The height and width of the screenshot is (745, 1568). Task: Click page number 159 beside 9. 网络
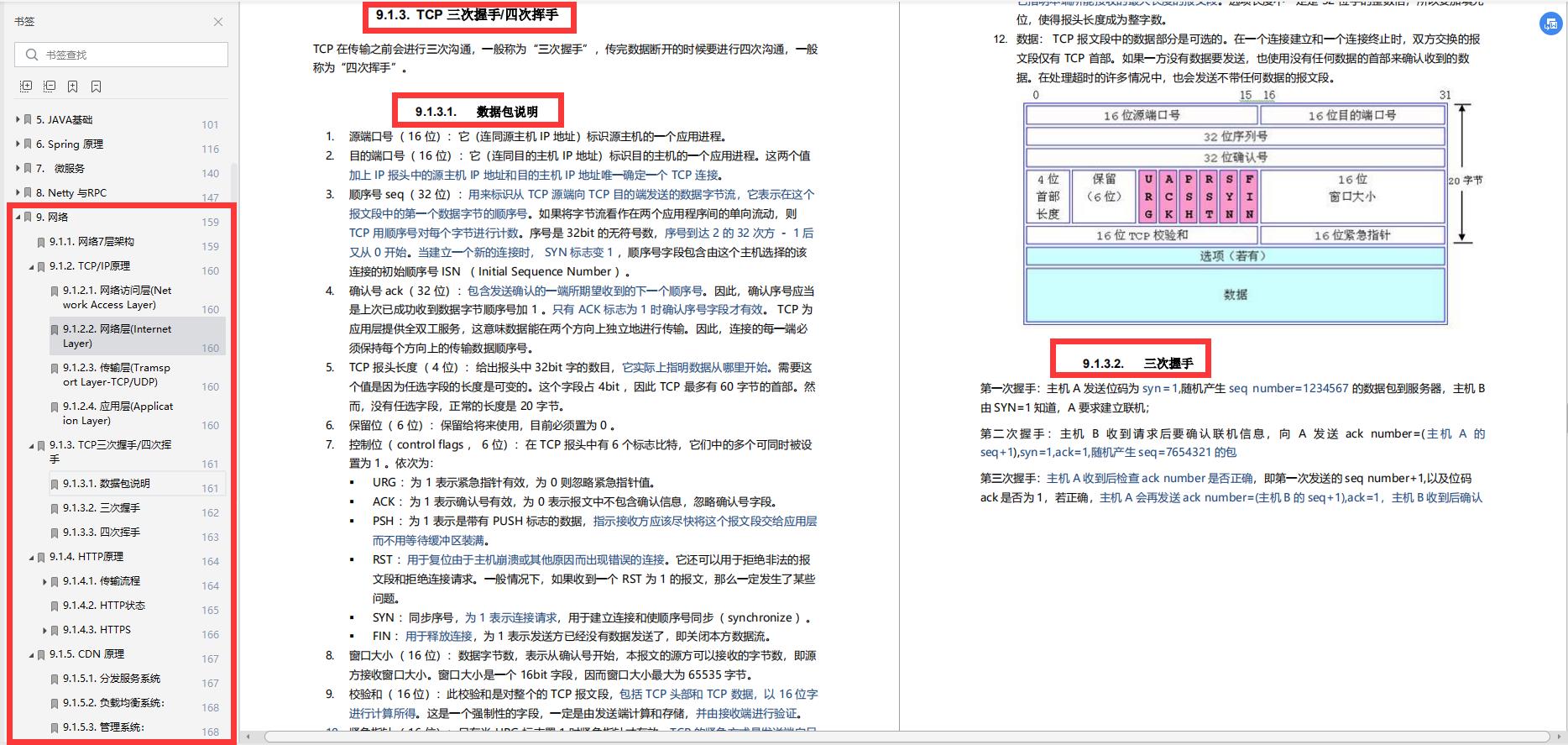[210, 222]
